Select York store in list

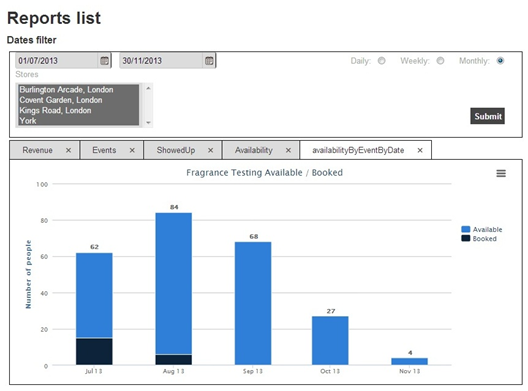tap(78, 121)
